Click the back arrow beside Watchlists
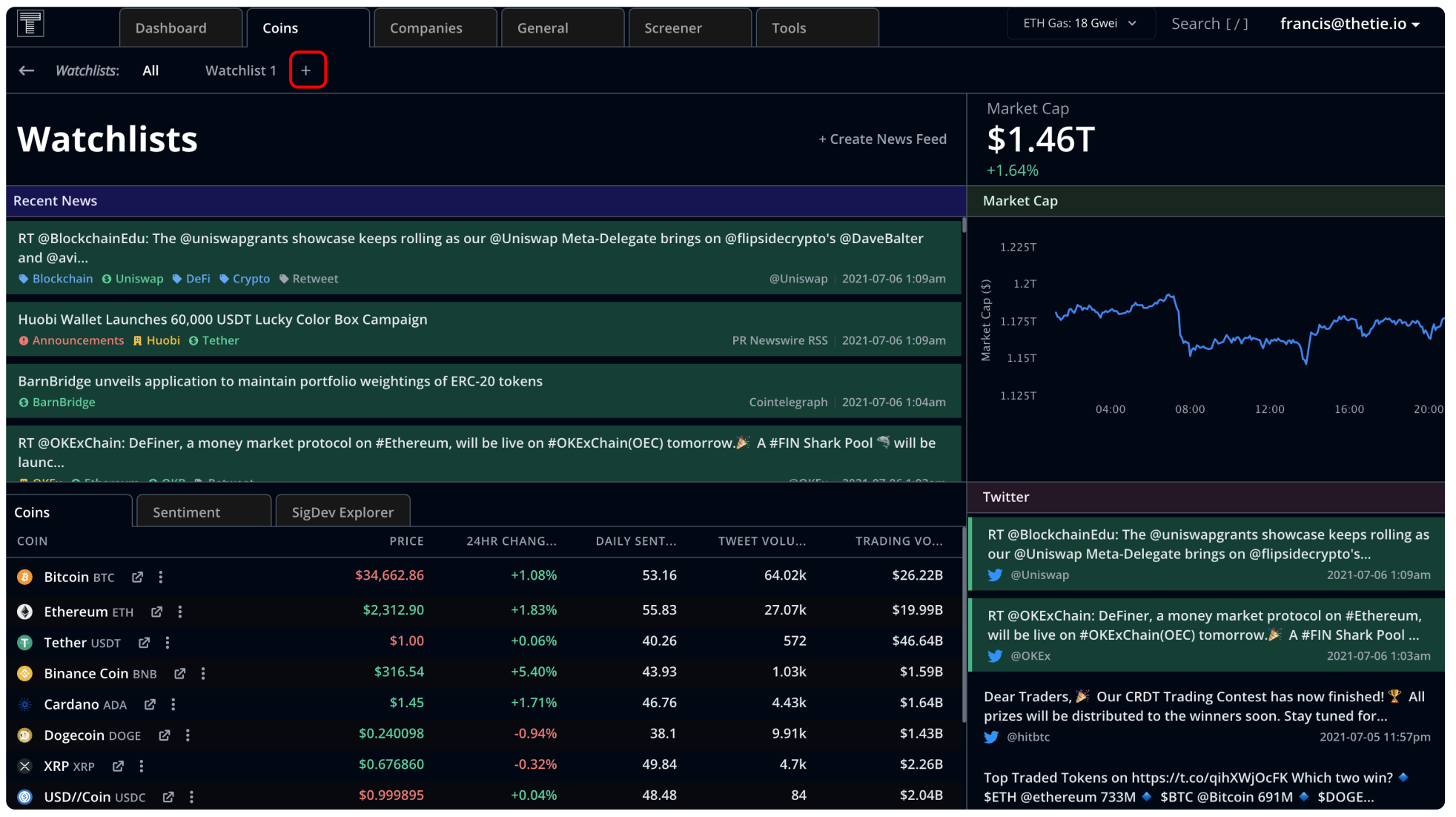 click(x=27, y=70)
